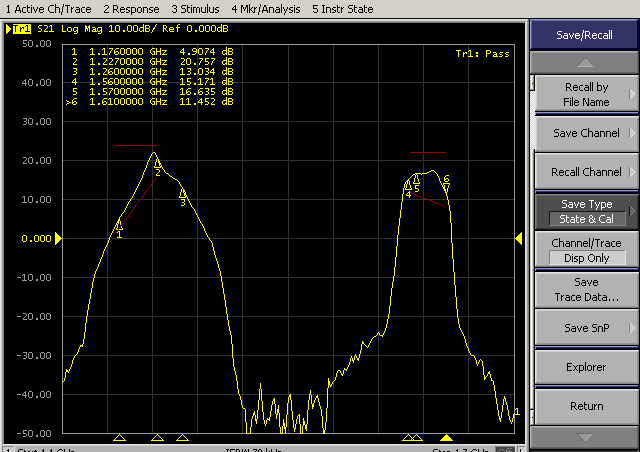
Task: Open the Mkr/Analysis menu
Action: coord(265,8)
